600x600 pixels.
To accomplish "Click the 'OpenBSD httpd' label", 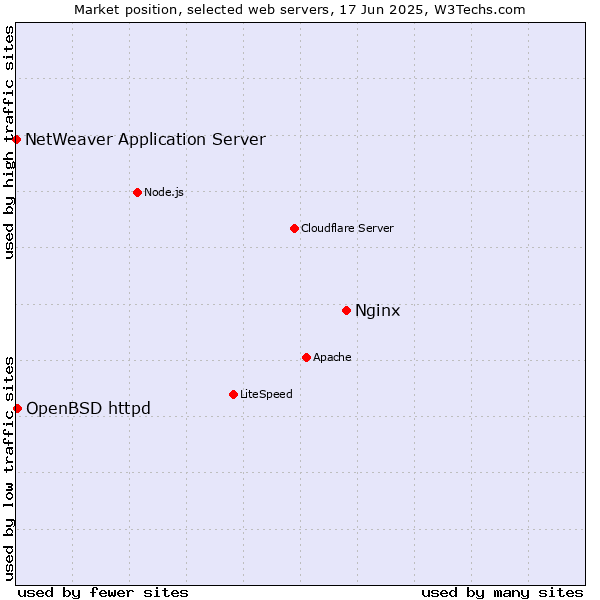I will coord(88,408).
